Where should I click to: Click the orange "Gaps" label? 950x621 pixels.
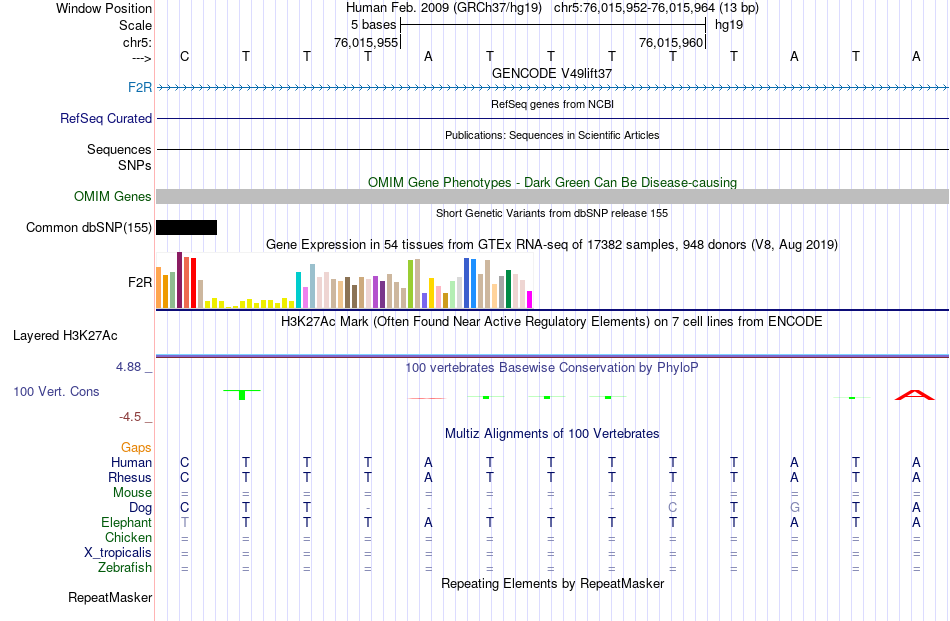[x=136, y=447]
